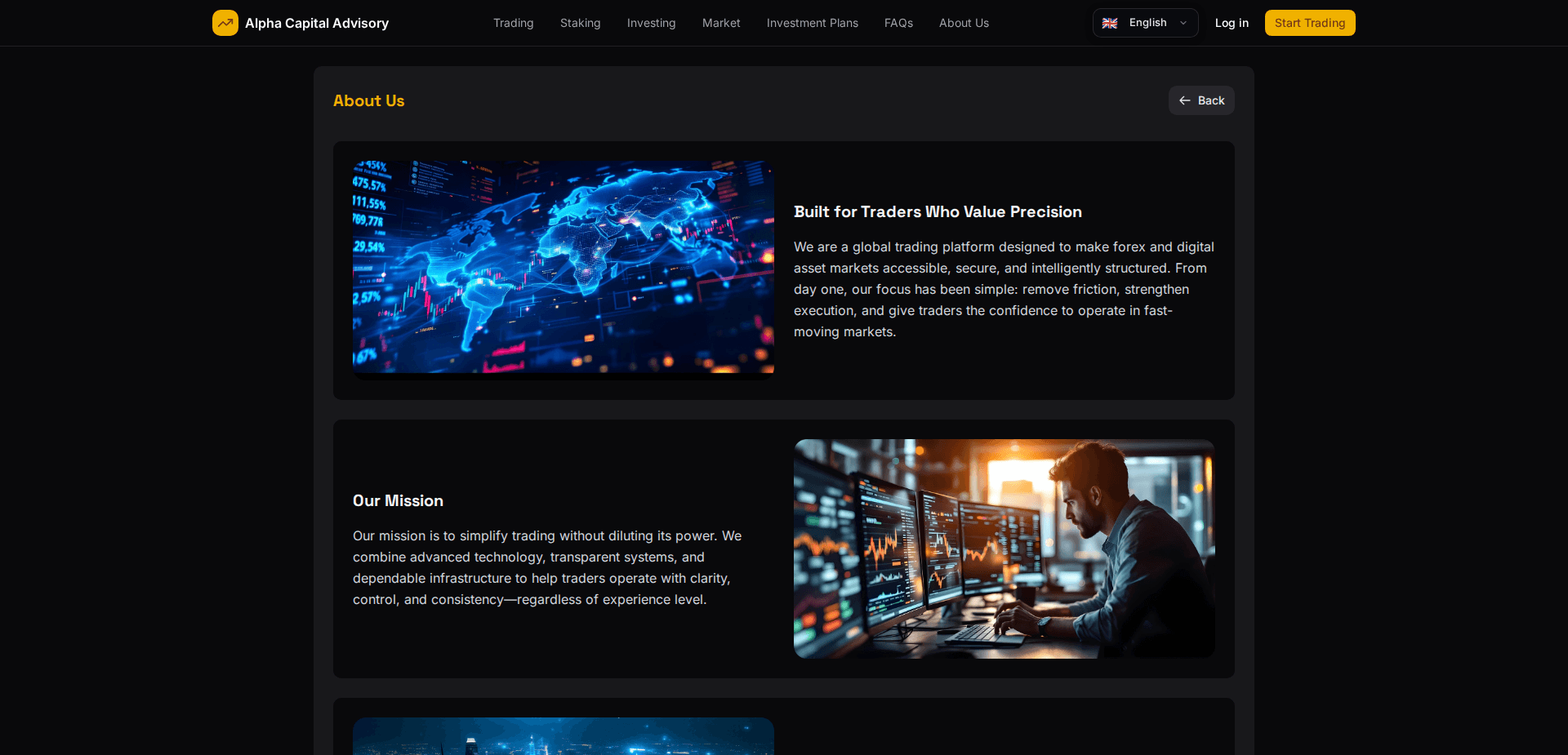The image size is (1568, 755).
Task: Click the UK flag icon in language selector
Action: [1110, 23]
